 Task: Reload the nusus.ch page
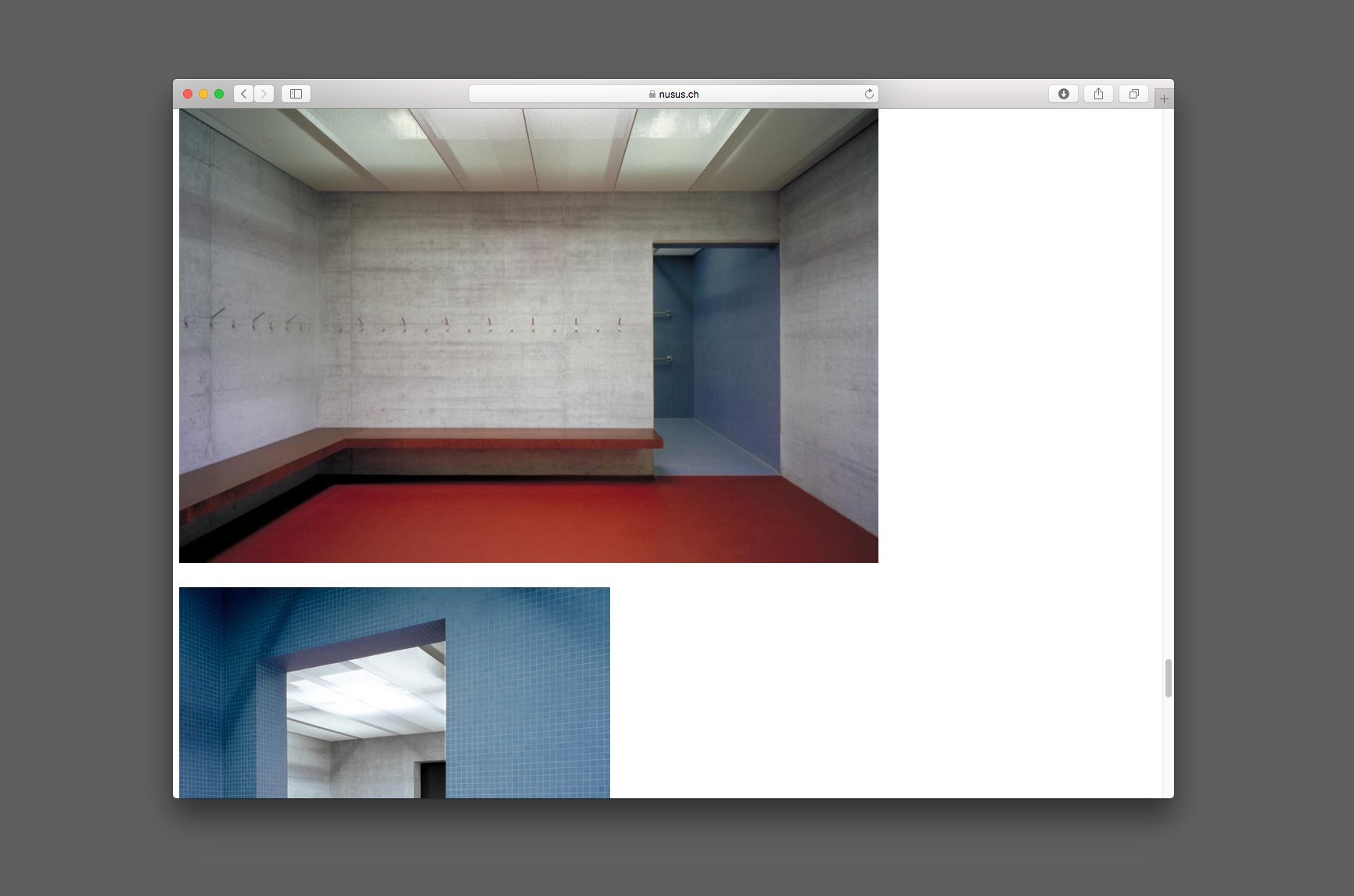(868, 94)
